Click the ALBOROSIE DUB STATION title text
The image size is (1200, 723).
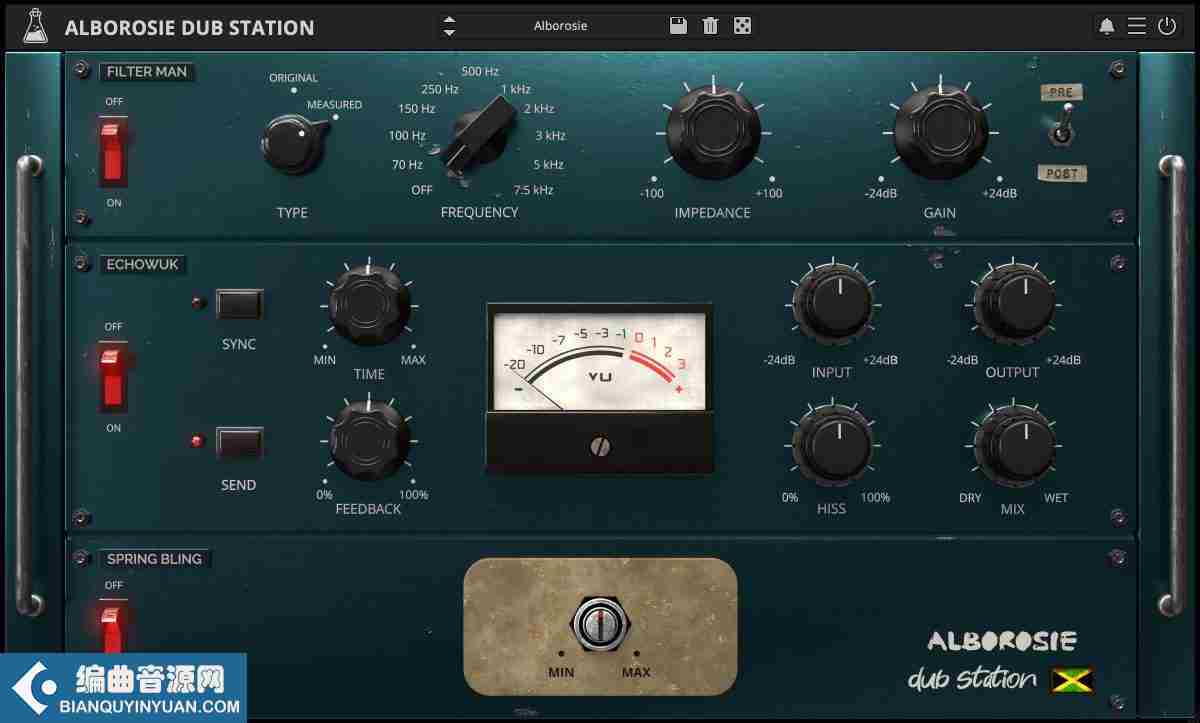coord(189,28)
